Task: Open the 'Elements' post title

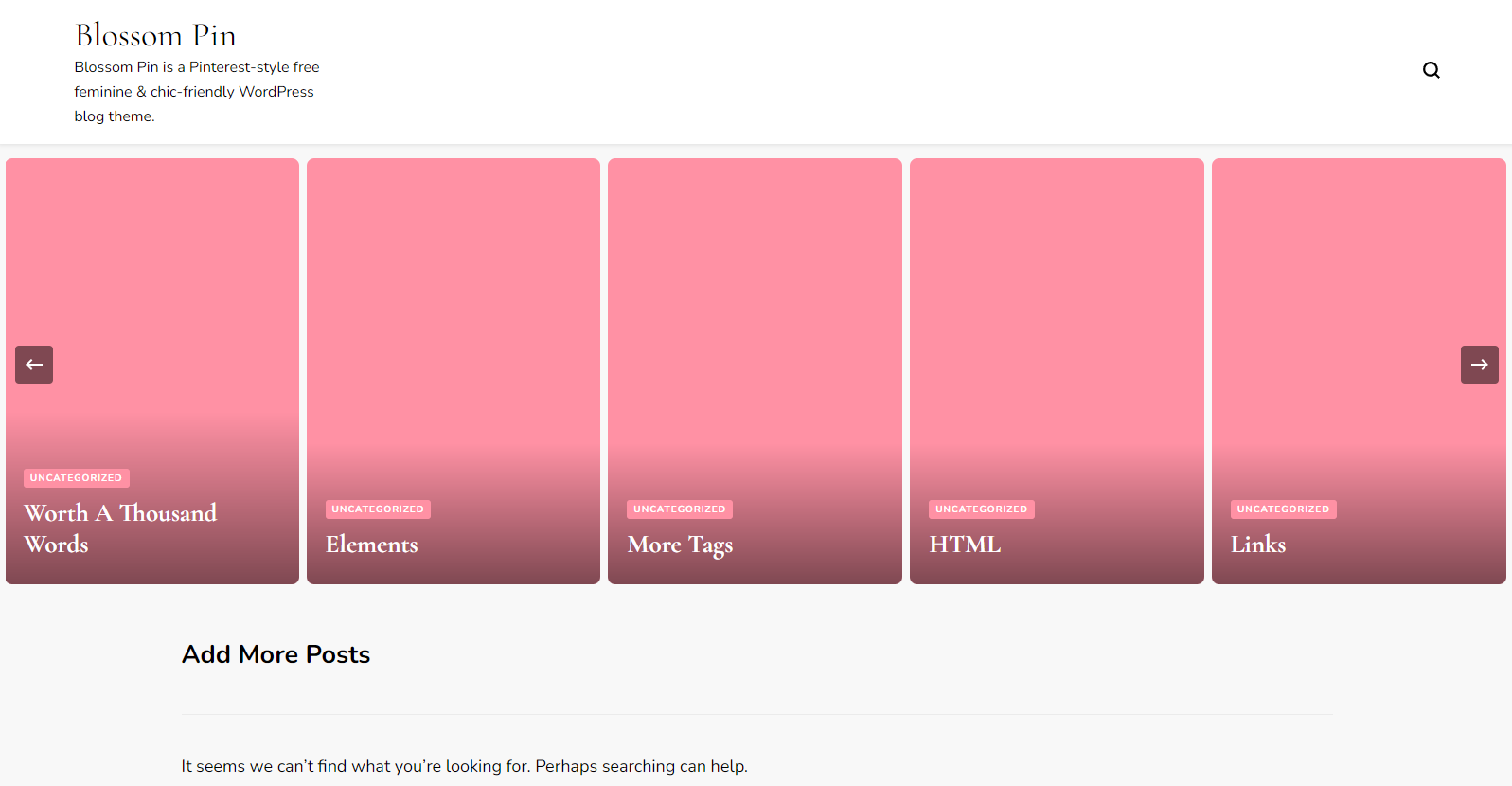Action: (371, 545)
